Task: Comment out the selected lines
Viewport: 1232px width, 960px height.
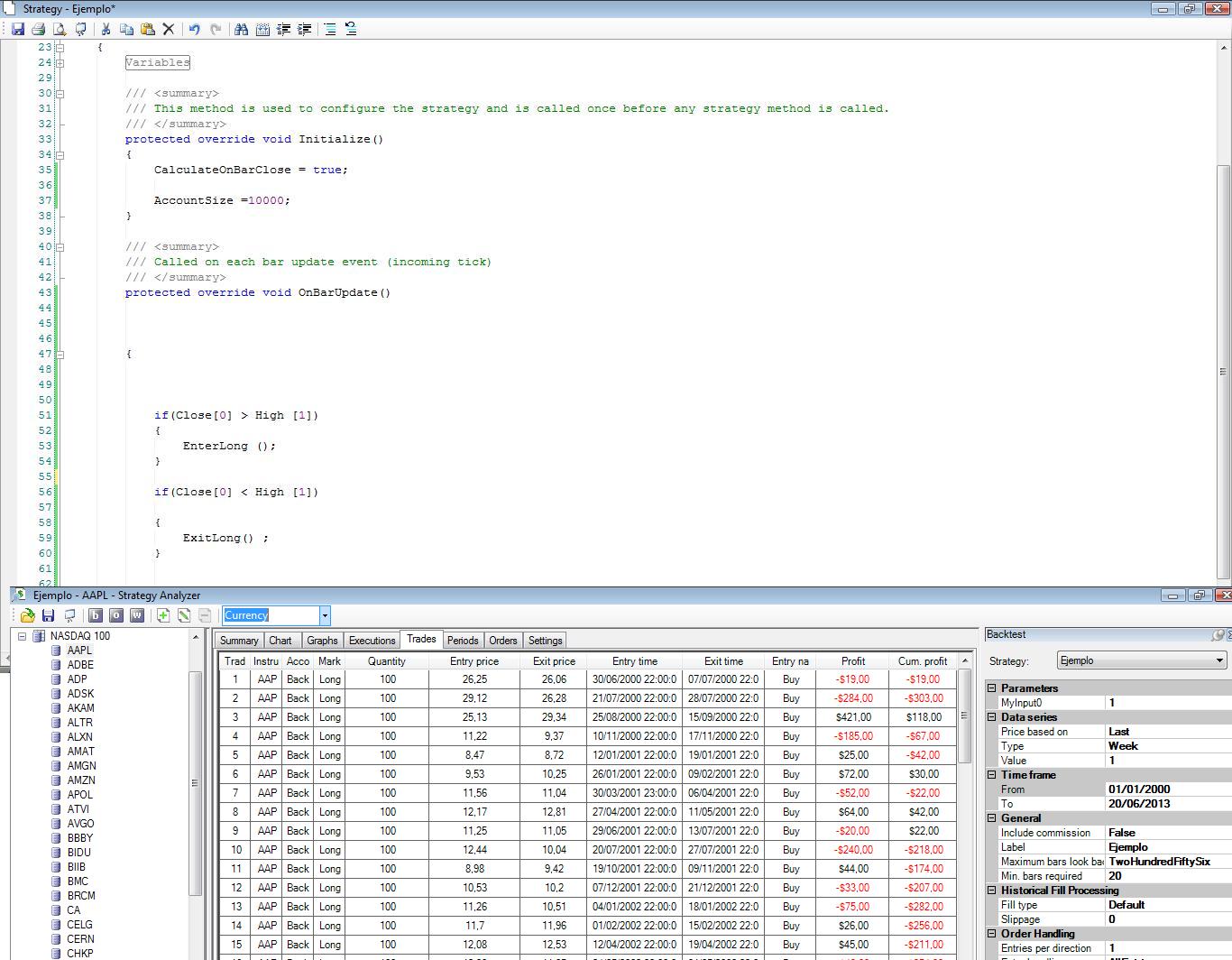Action: tap(330, 29)
